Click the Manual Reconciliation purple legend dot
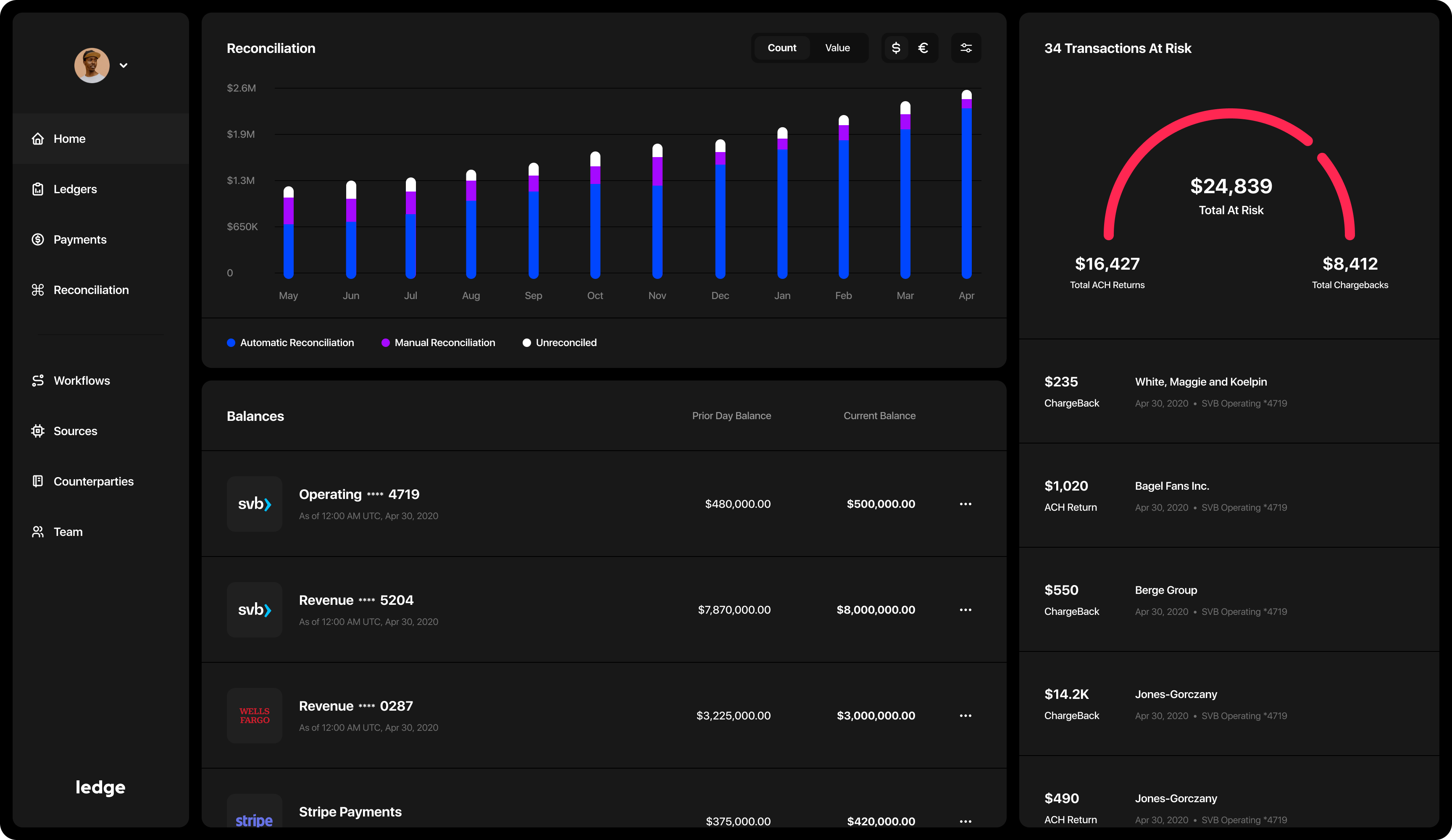The width and height of the screenshot is (1452, 840). [385, 343]
